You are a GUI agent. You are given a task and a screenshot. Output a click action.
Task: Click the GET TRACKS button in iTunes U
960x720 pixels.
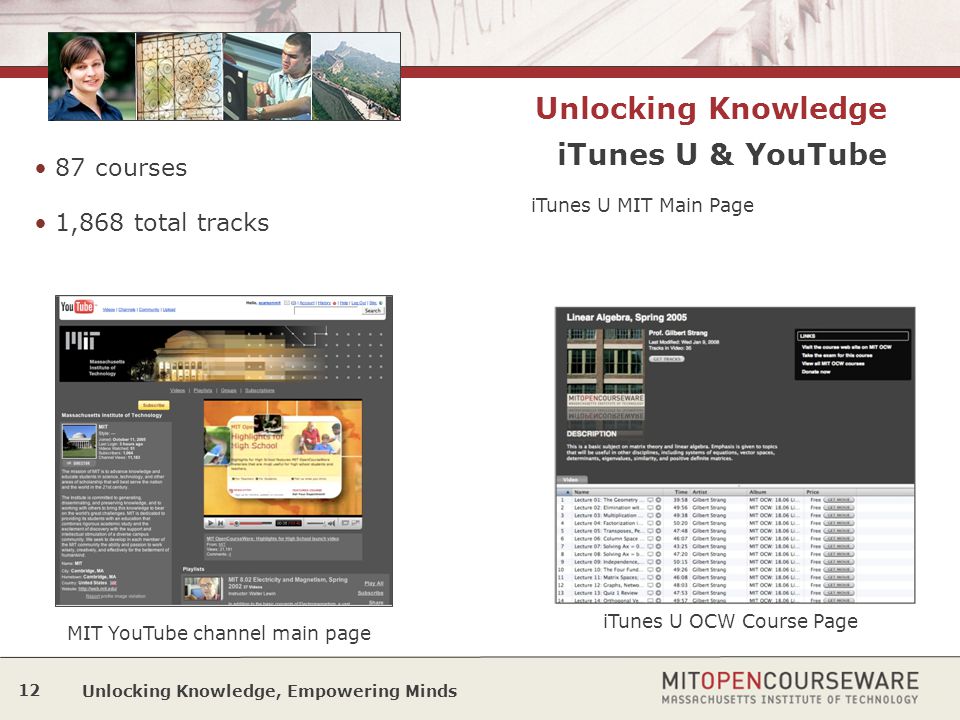click(667, 359)
